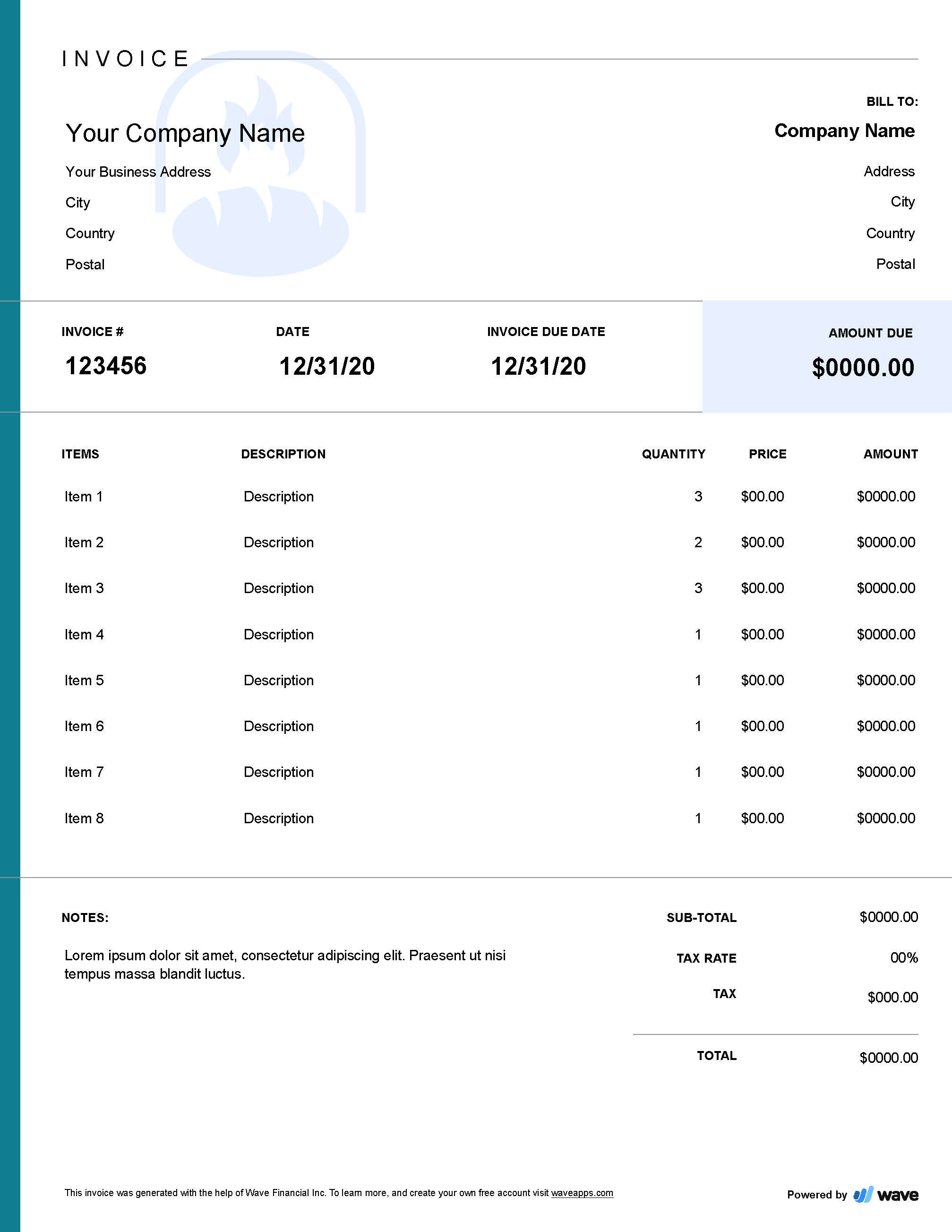This screenshot has width=952, height=1232.
Task: Select the INVOICE heading text
Action: pos(125,59)
